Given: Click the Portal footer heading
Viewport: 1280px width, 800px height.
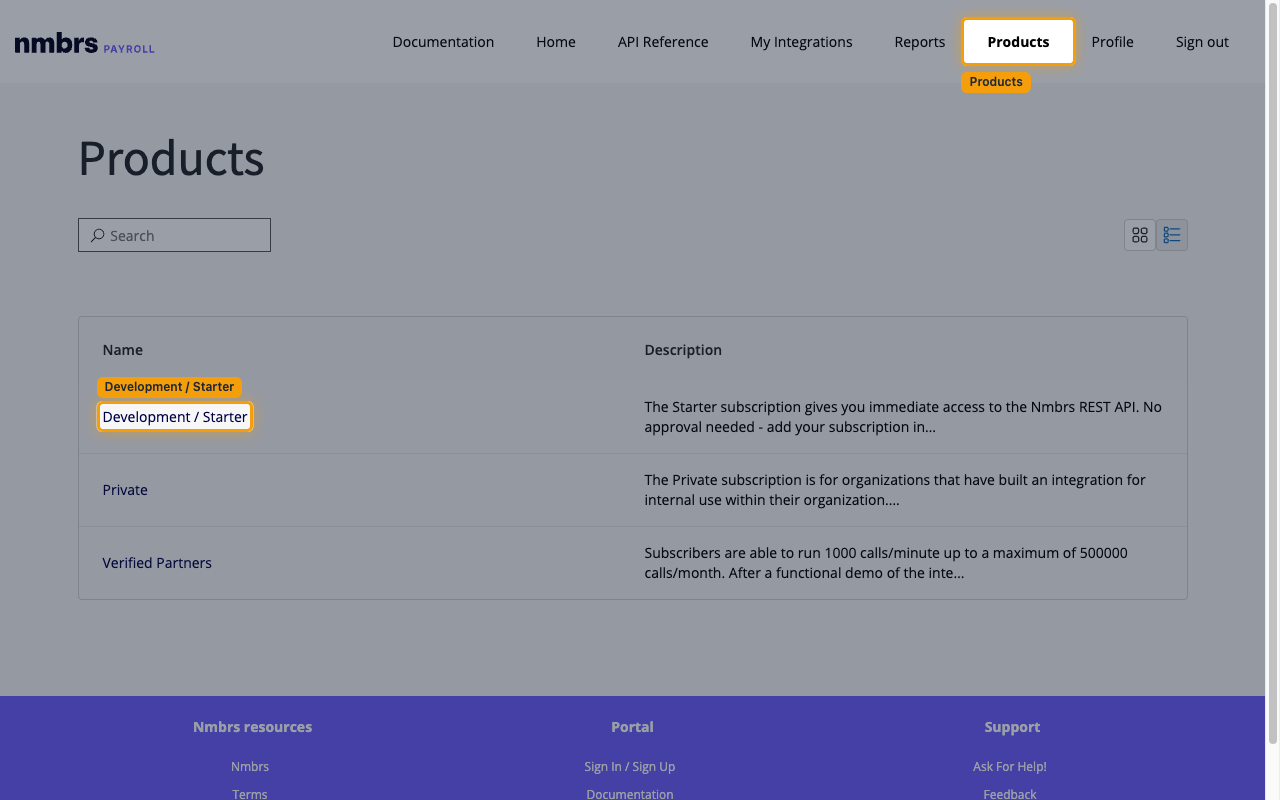Looking at the screenshot, I should pos(632,727).
